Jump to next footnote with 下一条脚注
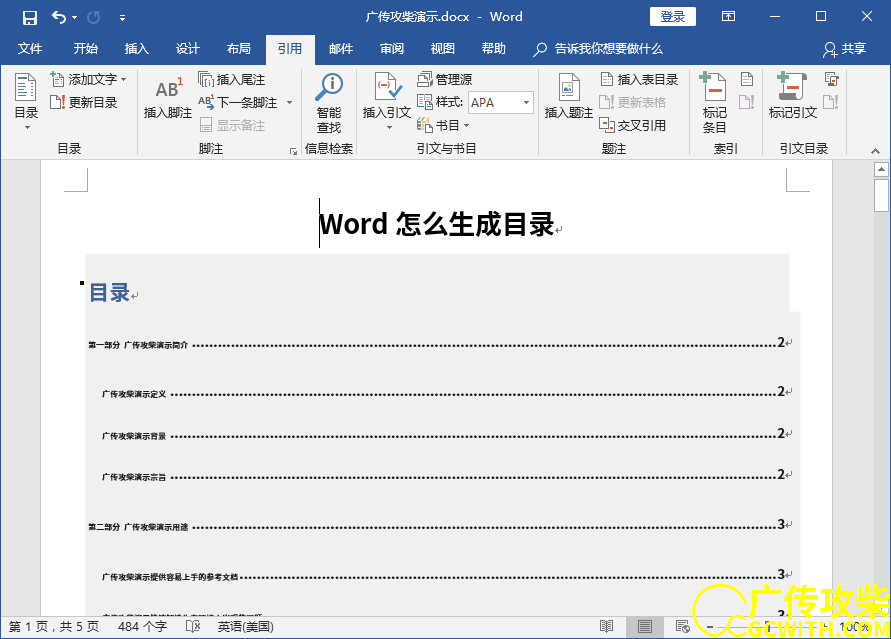 click(239, 103)
